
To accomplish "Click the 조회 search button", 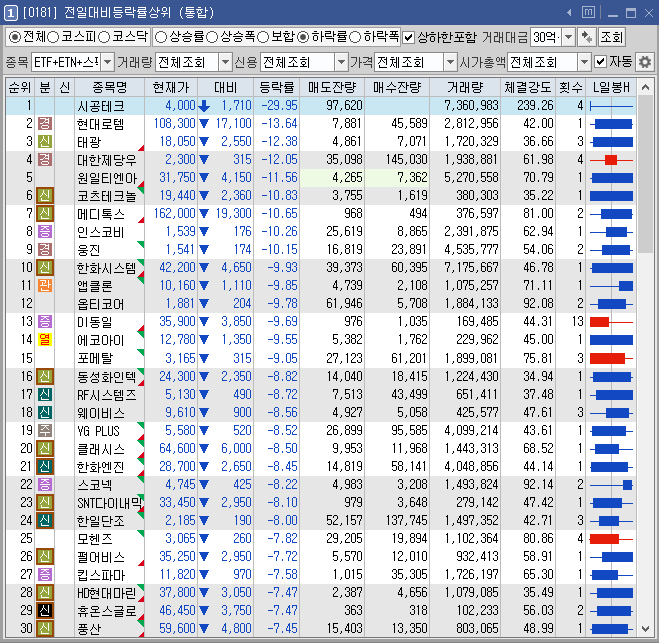I will pos(612,37).
